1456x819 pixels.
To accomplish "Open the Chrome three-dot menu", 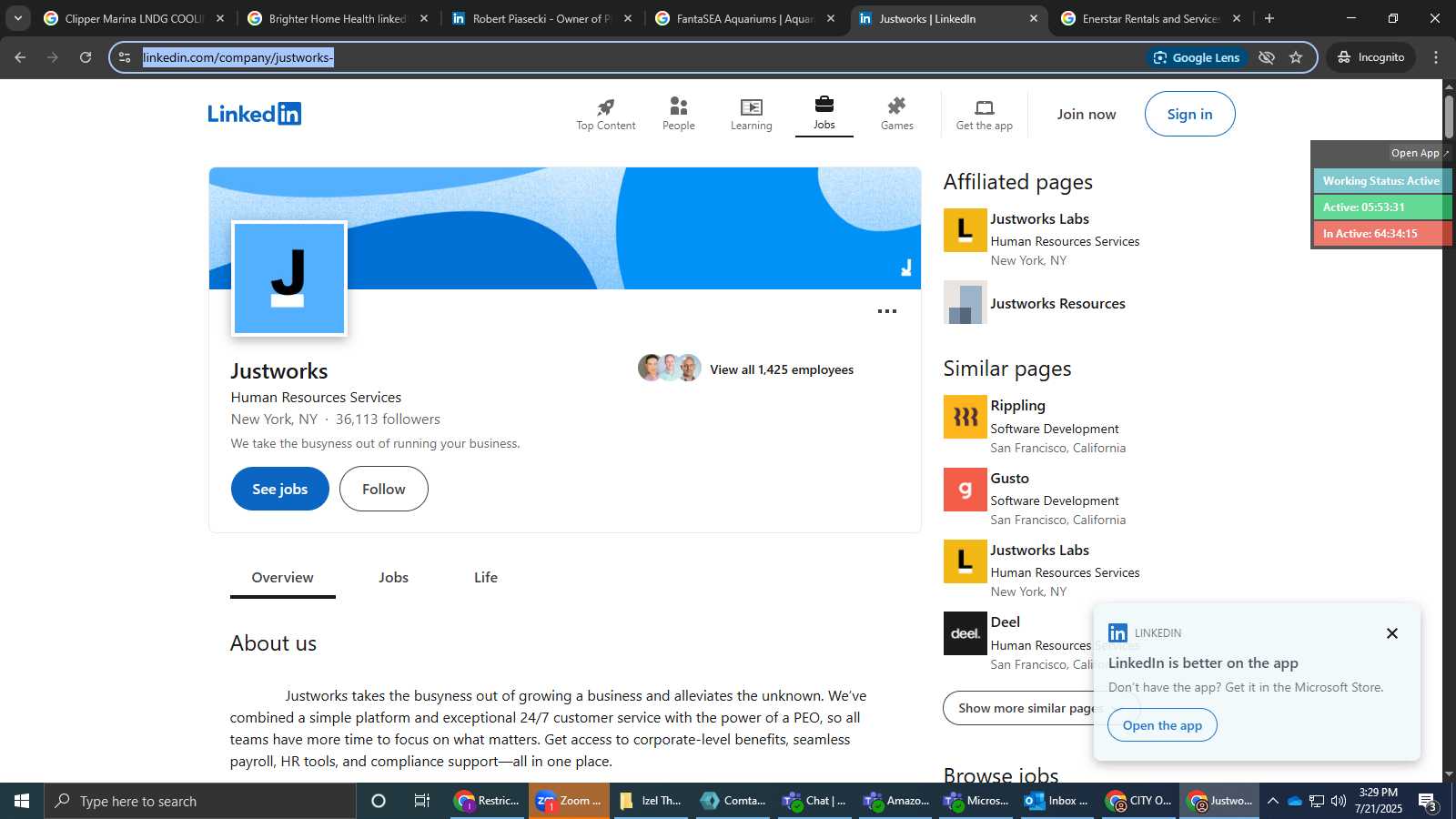I will tap(1436, 57).
